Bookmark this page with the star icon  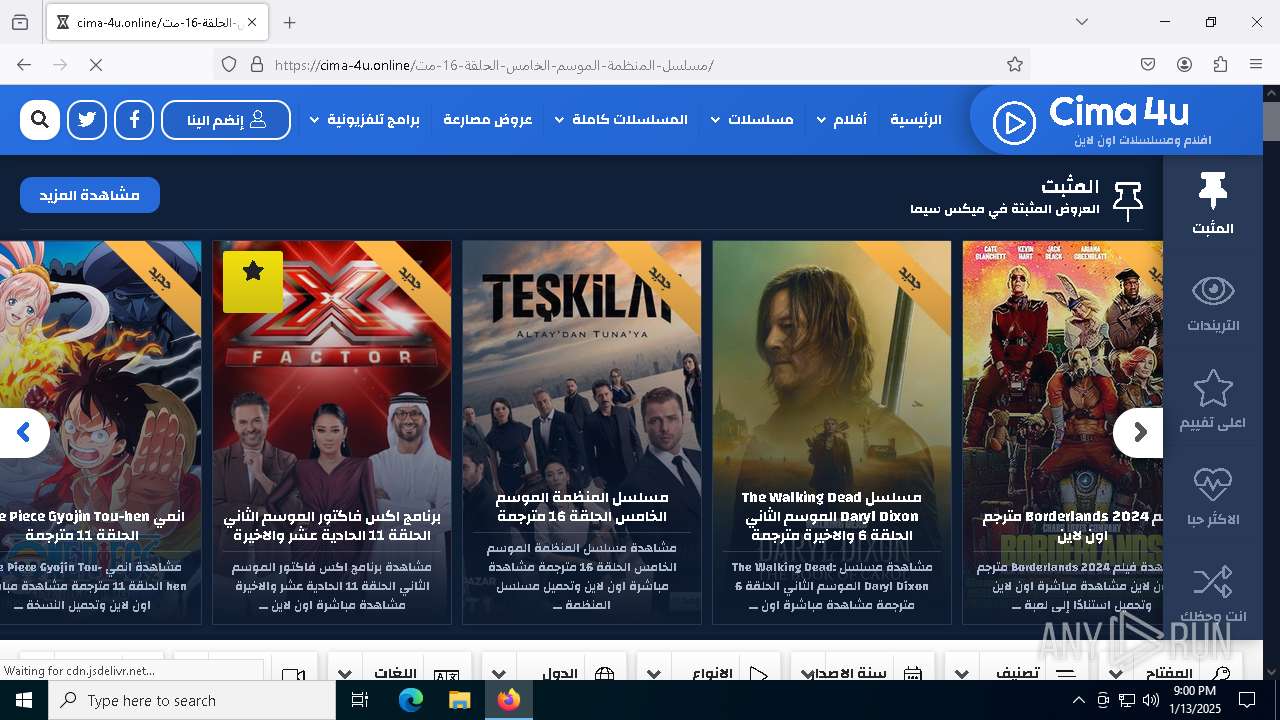pos(1015,65)
